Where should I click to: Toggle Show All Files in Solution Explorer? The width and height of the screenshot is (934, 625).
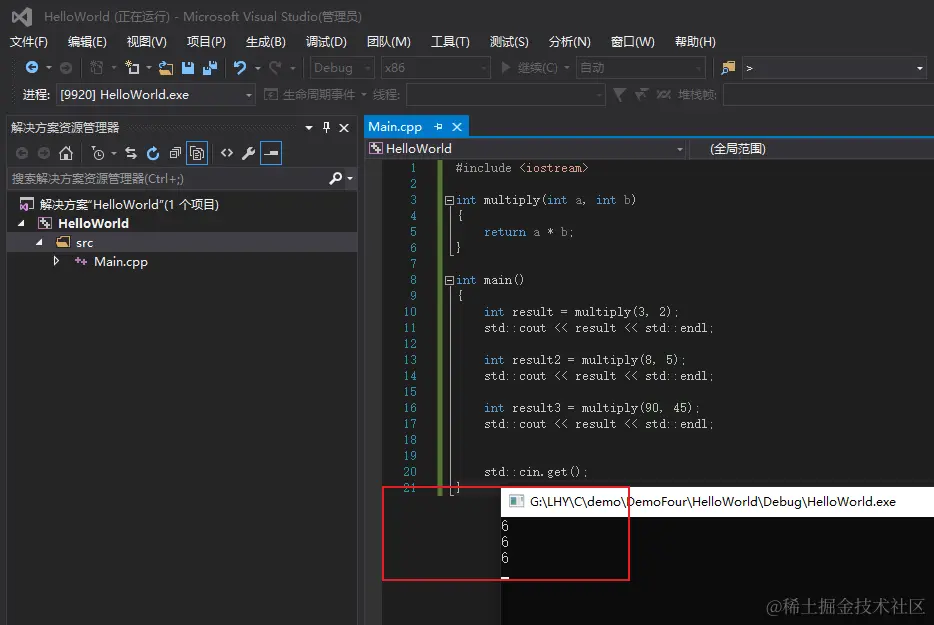pos(197,154)
